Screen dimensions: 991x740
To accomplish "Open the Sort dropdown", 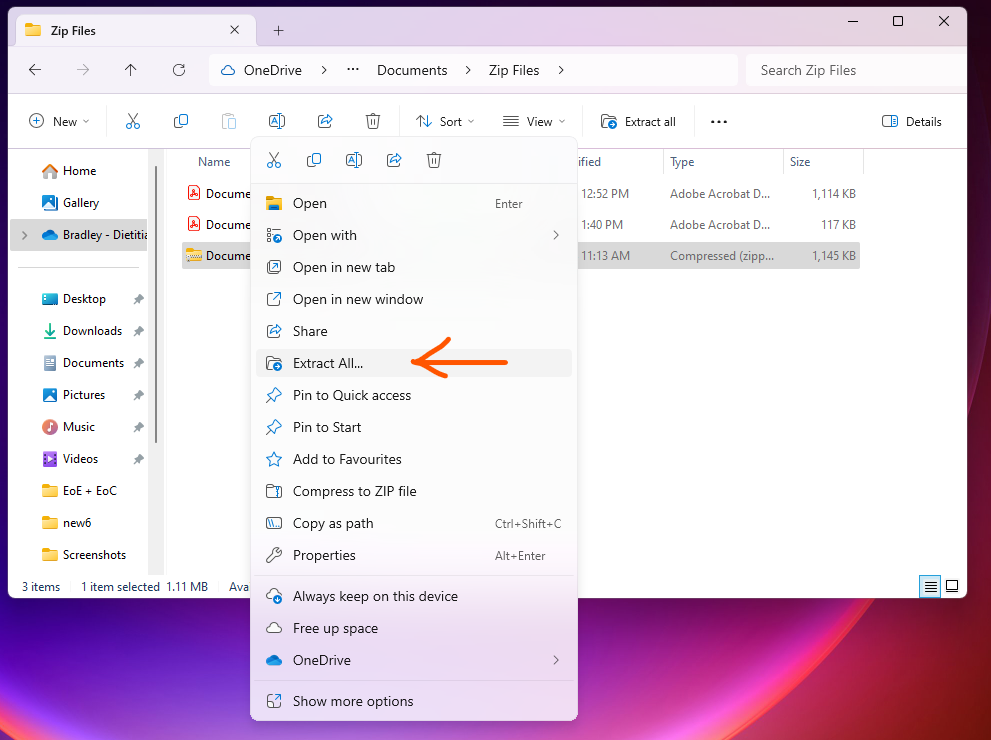I will (x=444, y=121).
